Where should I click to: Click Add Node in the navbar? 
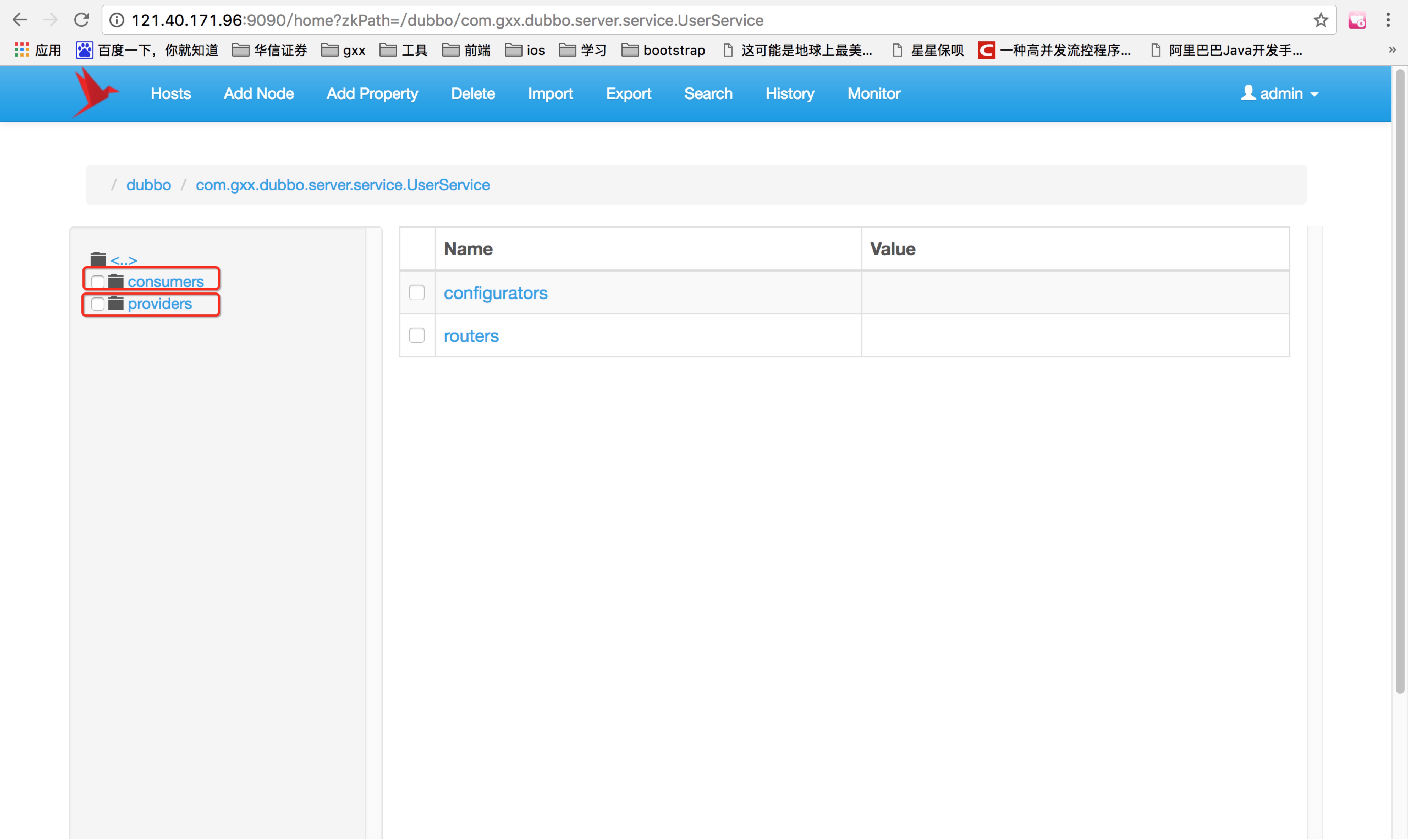pyautogui.click(x=258, y=93)
